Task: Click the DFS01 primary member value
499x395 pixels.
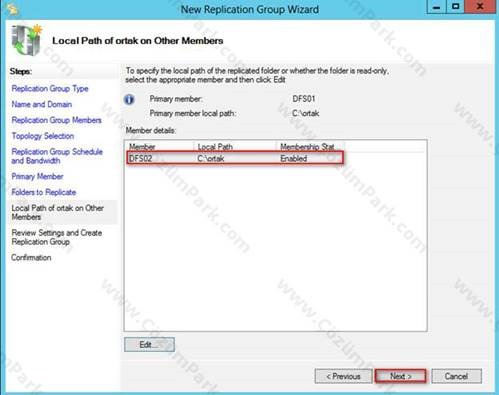Action: pyautogui.click(x=304, y=99)
